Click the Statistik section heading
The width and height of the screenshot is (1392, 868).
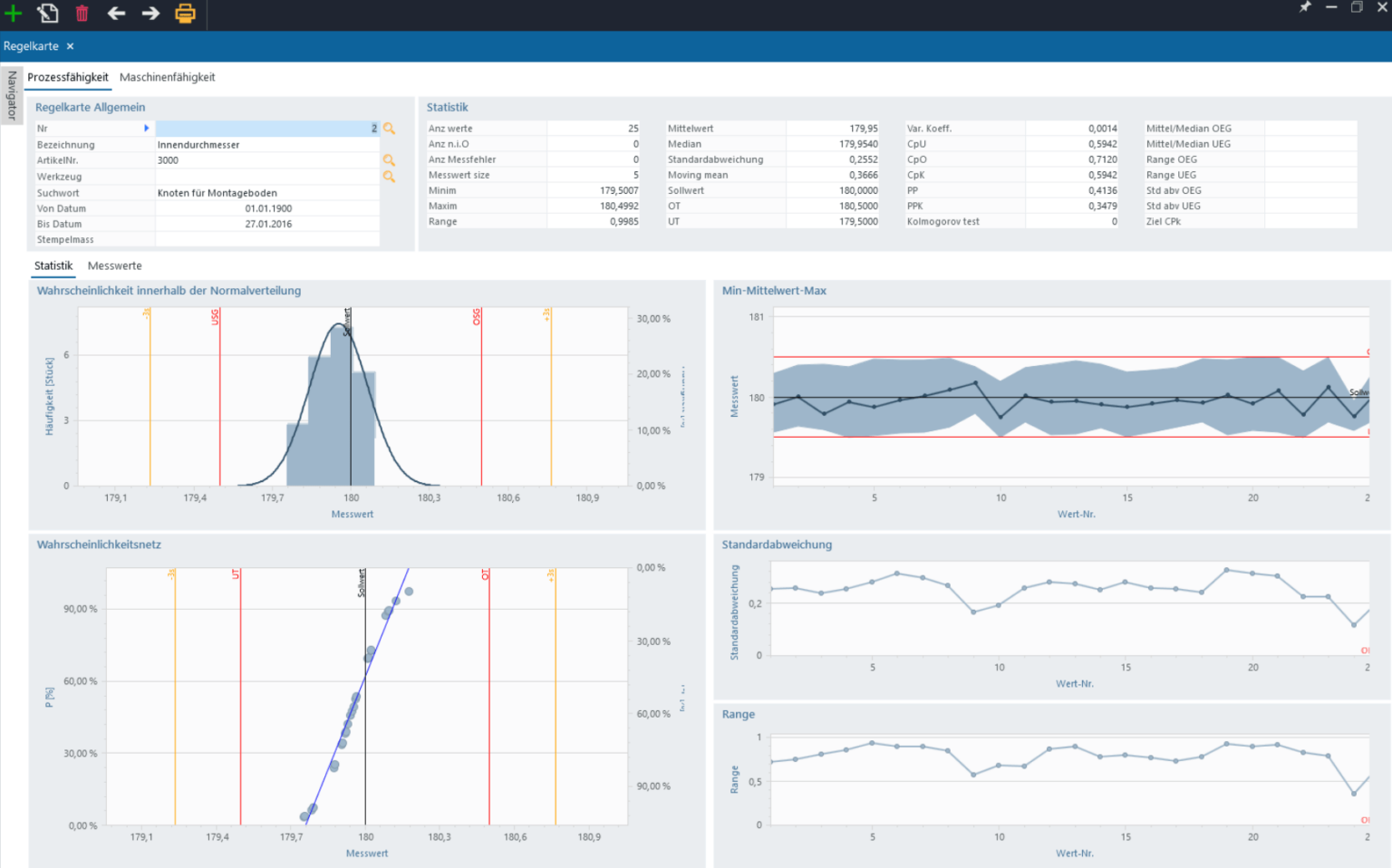pyautogui.click(x=448, y=107)
